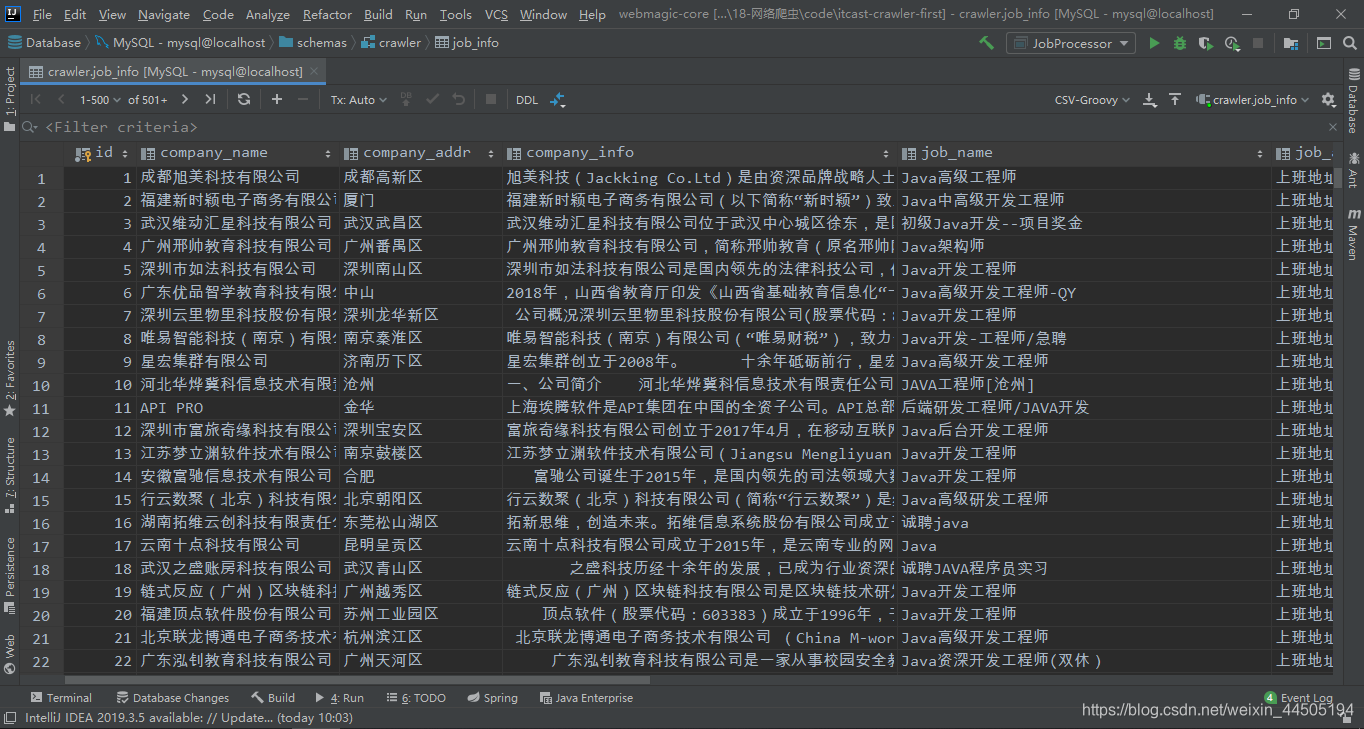
Task: Toggle tool window bars icon bottom-left
Action: point(9,717)
